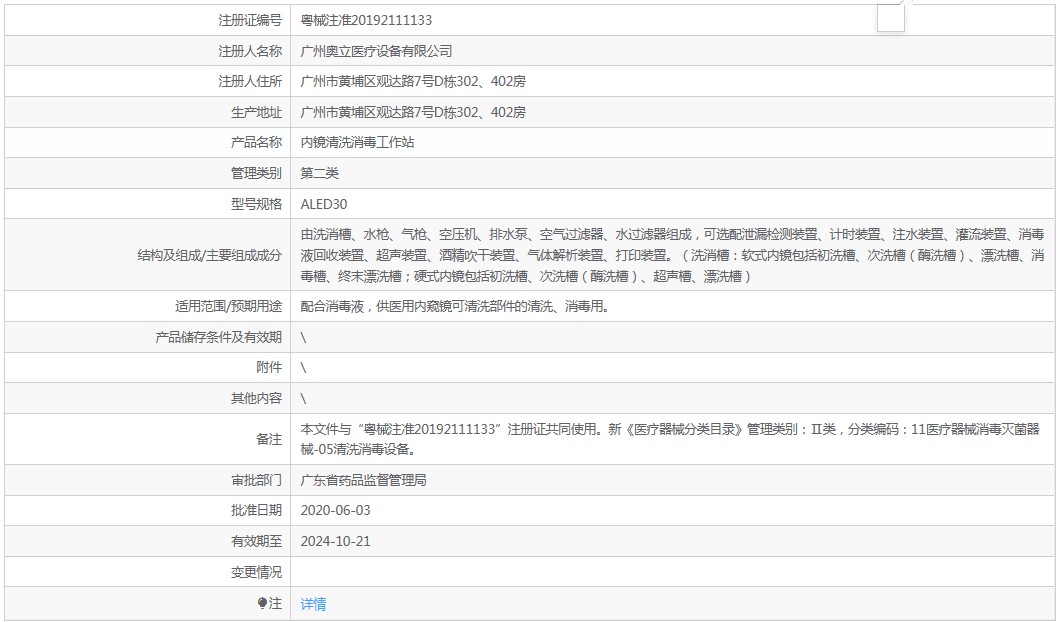Click the 注册人住所 address value
This screenshot has height=622, width=1060.
(x=412, y=82)
